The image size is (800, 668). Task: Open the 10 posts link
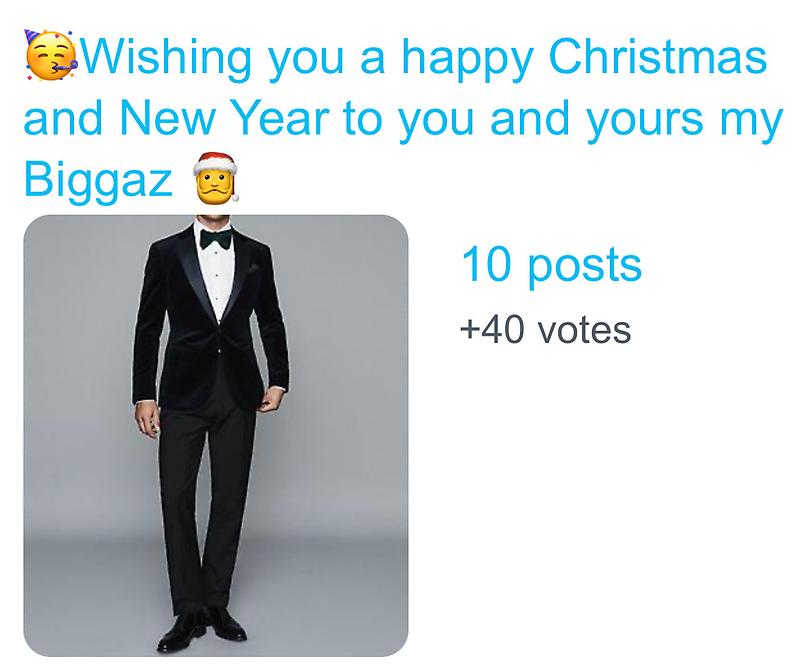tap(550, 265)
